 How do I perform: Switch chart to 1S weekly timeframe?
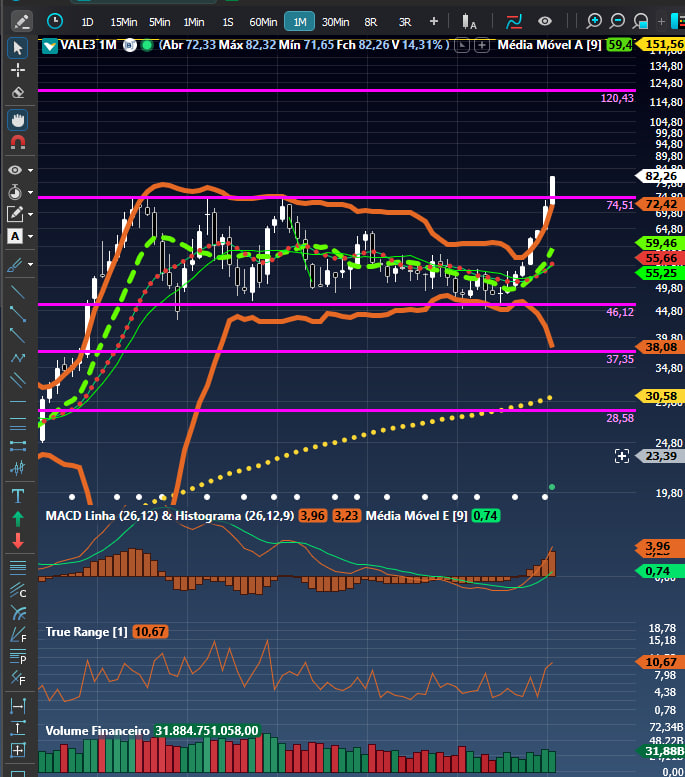(x=228, y=22)
